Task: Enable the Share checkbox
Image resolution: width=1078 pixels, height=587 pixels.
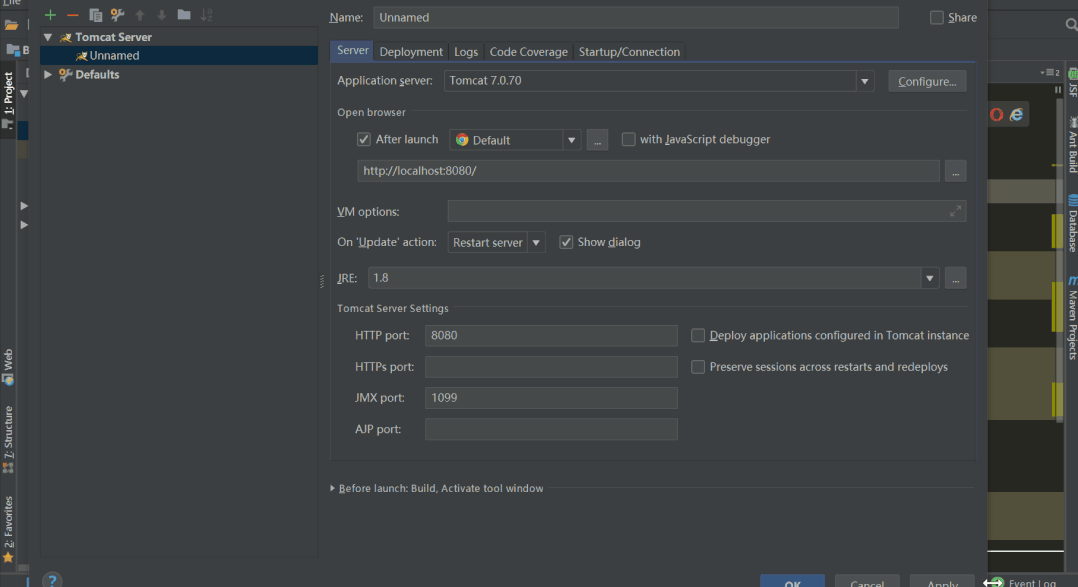Action: (x=936, y=18)
